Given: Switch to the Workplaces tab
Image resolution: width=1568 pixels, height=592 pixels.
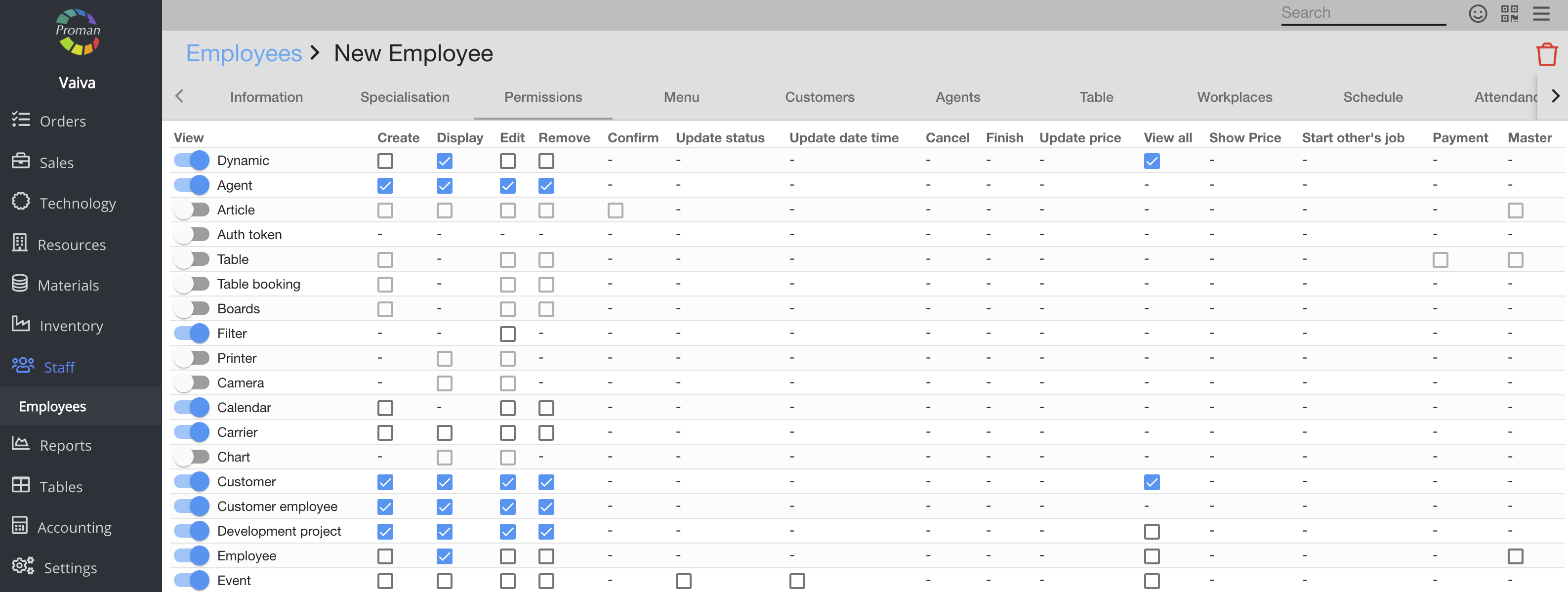Looking at the screenshot, I should coord(1234,97).
